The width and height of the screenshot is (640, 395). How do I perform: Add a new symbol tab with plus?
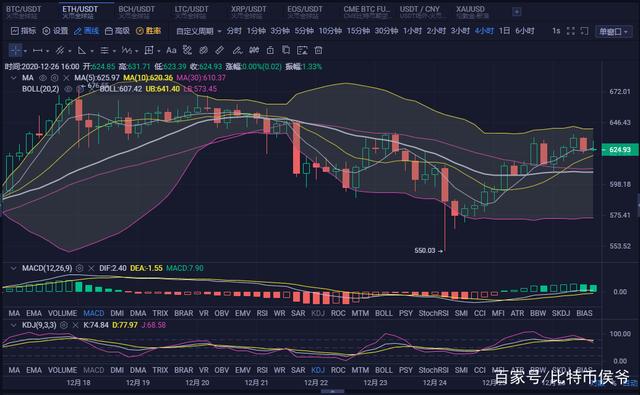click(517, 12)
